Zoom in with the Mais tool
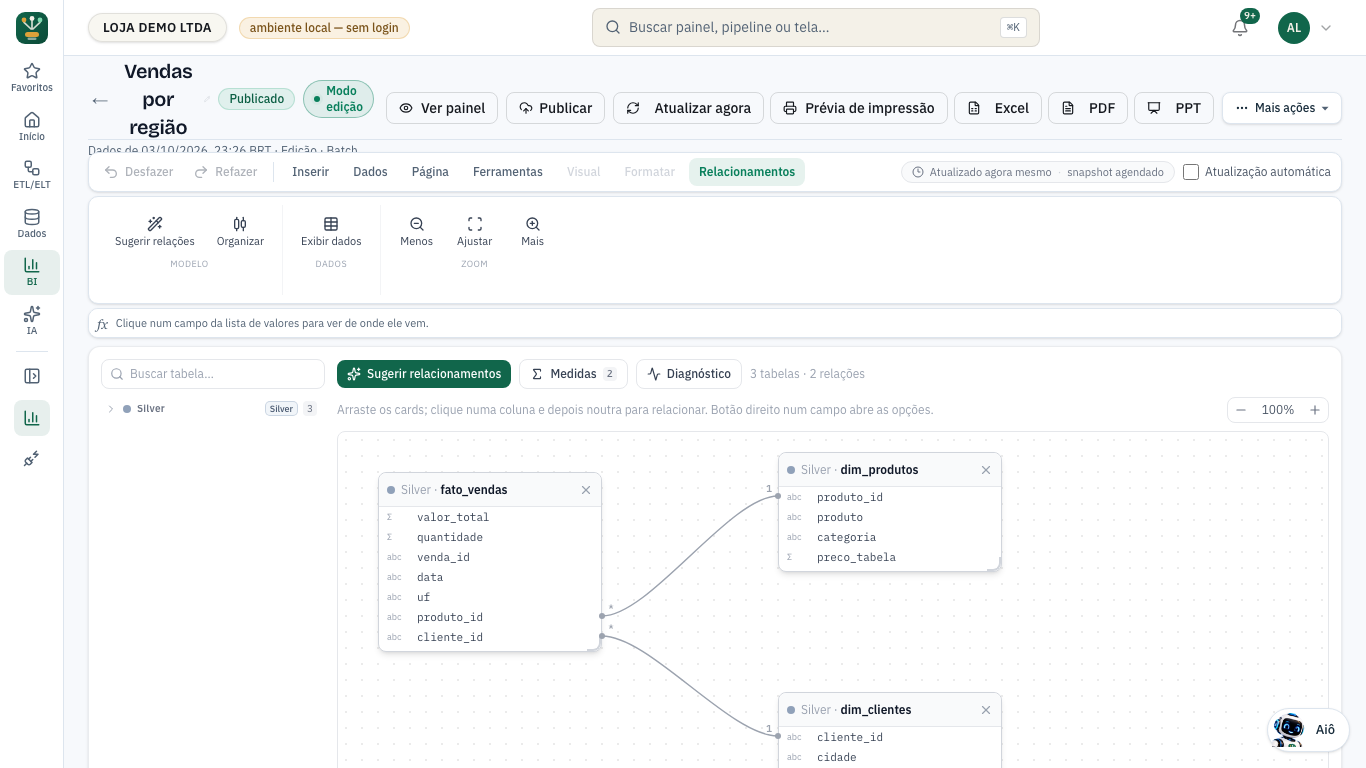1366x768 pixels. (x=533, y=232)
